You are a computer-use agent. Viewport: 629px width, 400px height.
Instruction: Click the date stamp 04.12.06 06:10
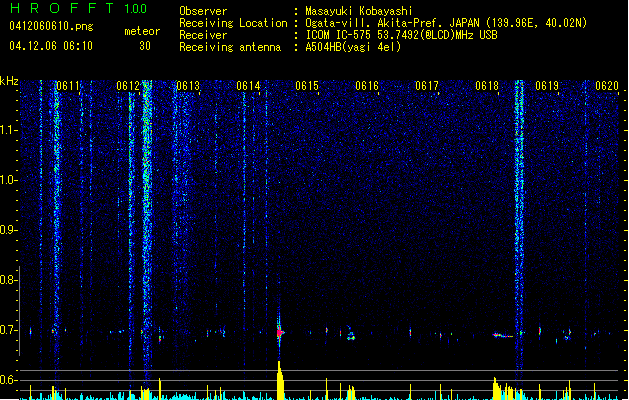51,46
